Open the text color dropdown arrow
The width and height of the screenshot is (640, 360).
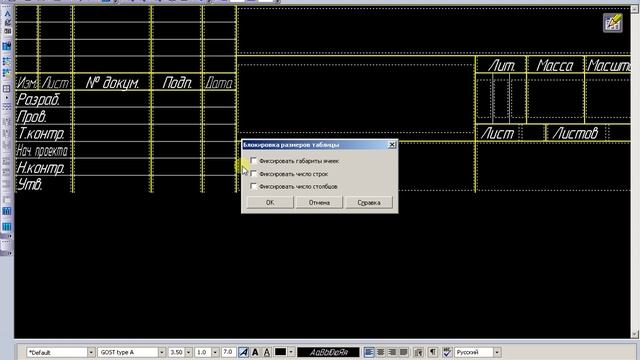pyautogui.click(x=291, y=352)
